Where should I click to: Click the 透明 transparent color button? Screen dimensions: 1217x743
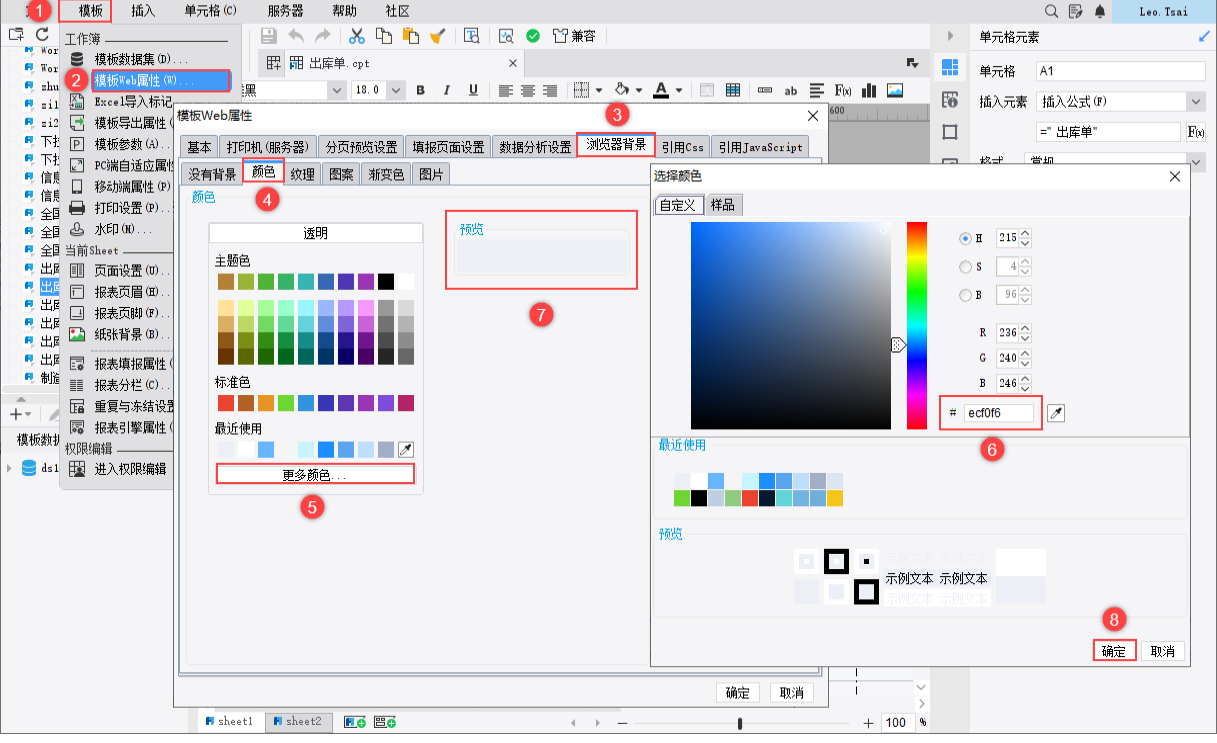[315, 233]
